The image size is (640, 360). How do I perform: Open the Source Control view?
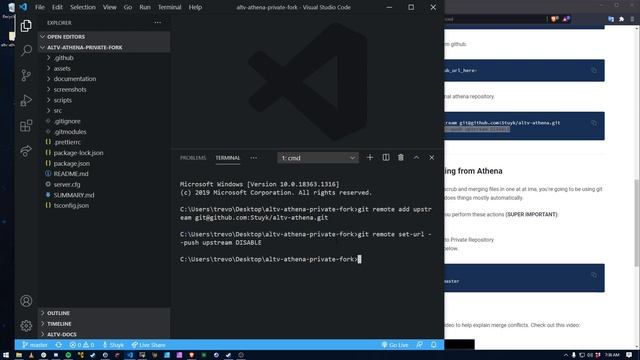(x=26, y=75)
